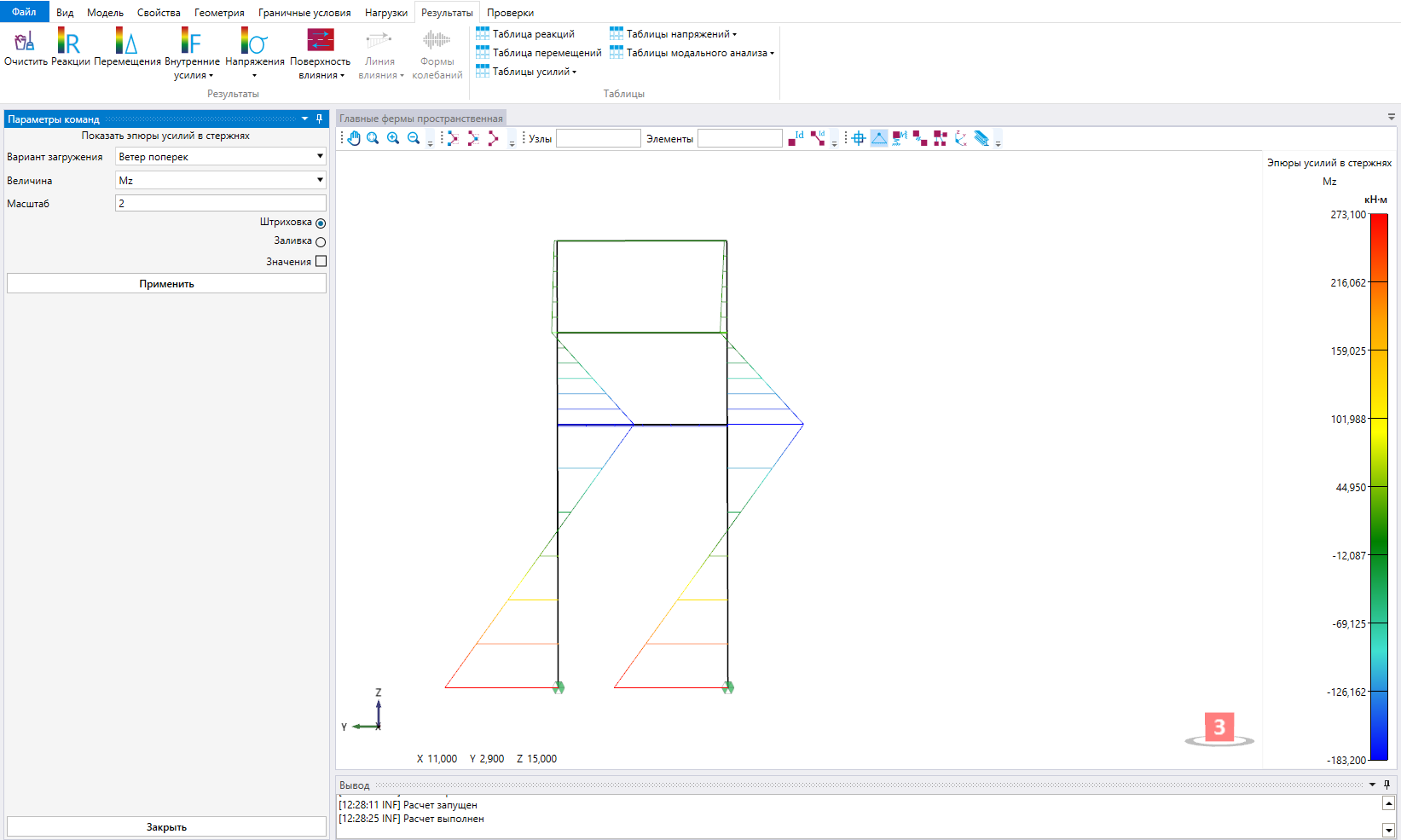Toggle node Id labels icon

pyautogui.click(x=796, y=138)
